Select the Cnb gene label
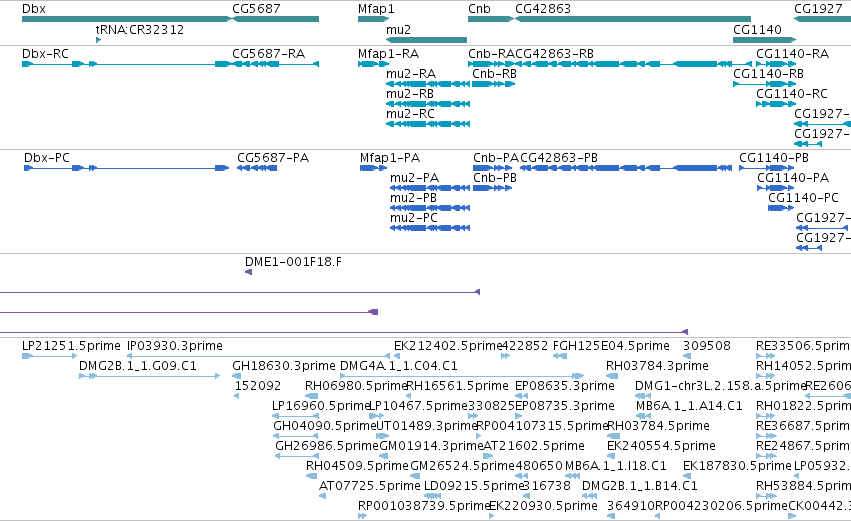Screen dimensions: 851x521 click(479, 9)
